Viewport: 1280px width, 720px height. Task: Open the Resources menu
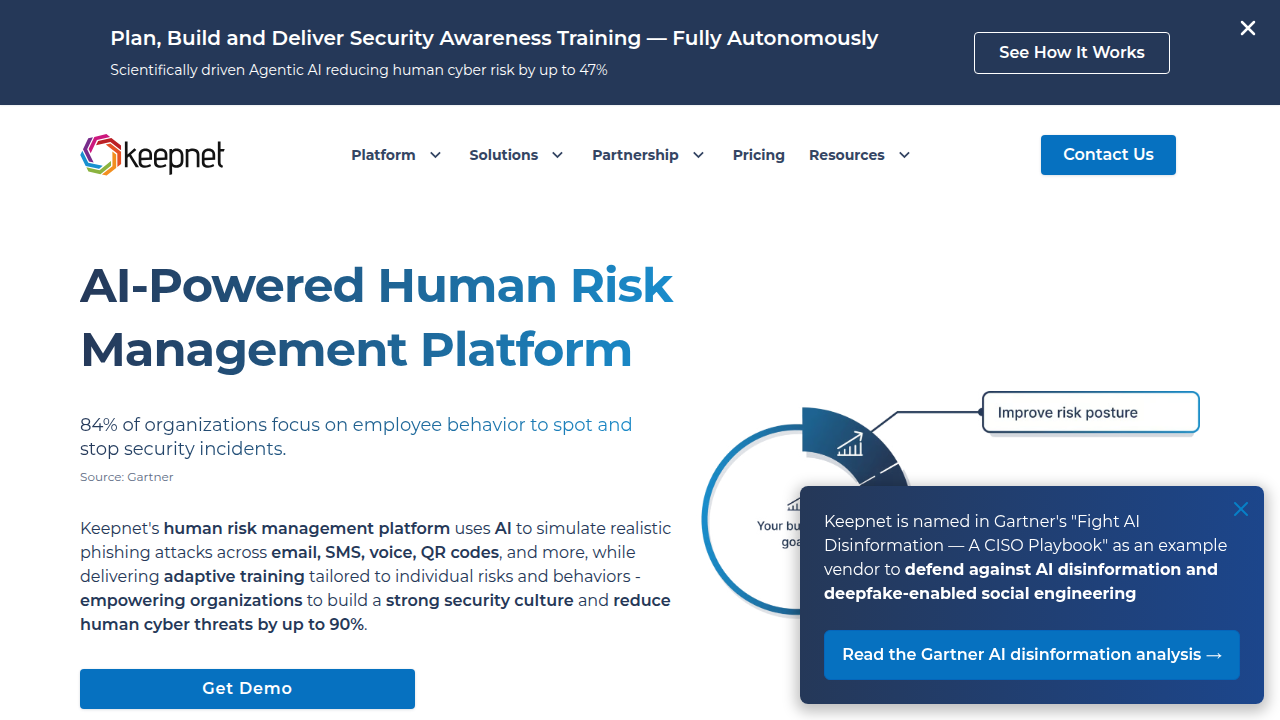click(x=847, y=155)
